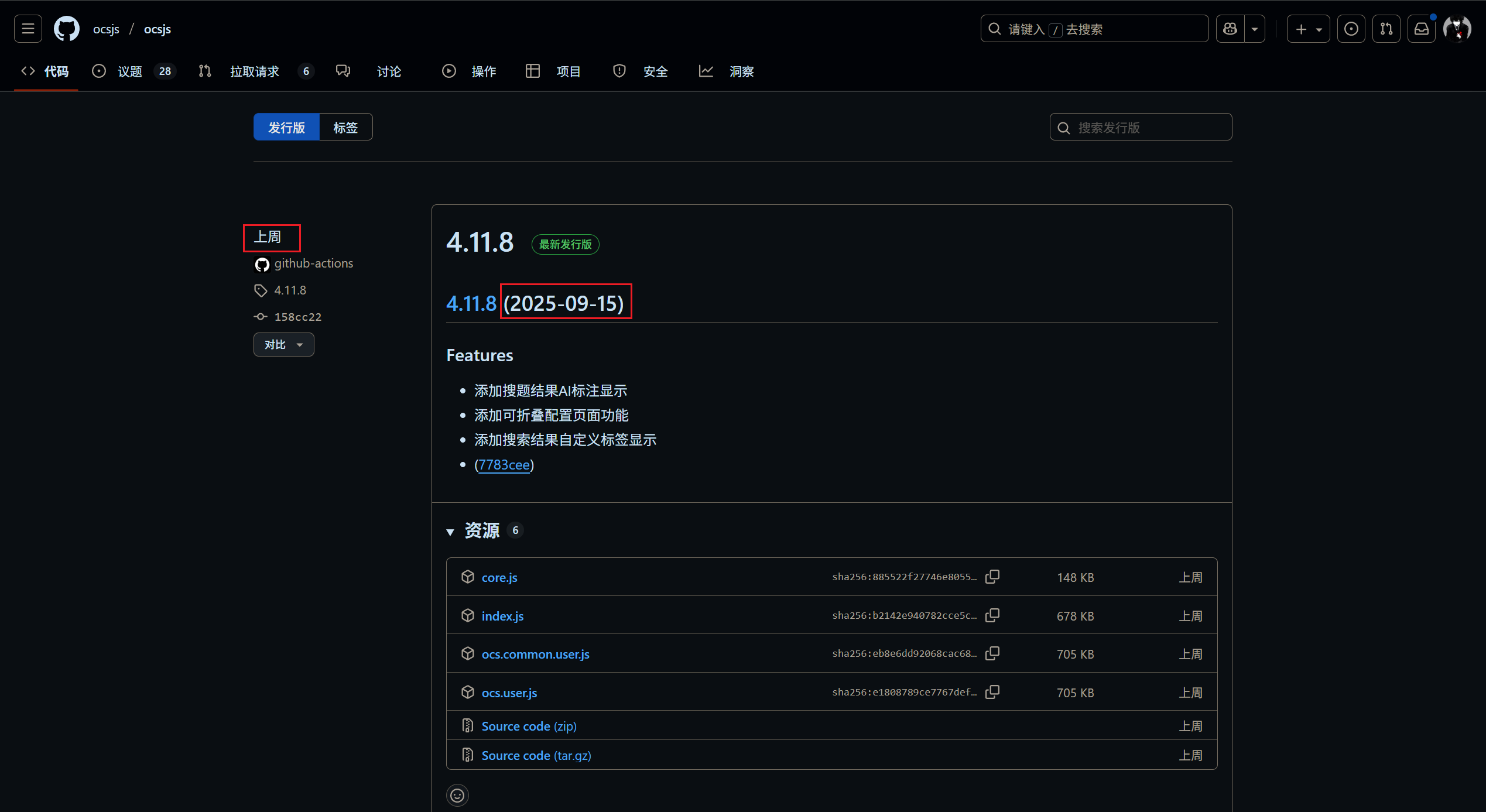Open pull requests icon in header
Viewport: 1486px width, 812px height.
click(1386, 29)
